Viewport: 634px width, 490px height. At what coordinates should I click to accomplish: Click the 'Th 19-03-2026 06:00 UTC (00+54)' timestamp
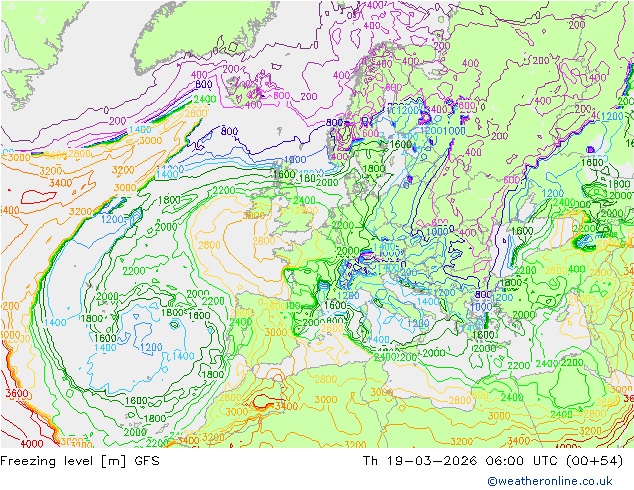(493, 461)
